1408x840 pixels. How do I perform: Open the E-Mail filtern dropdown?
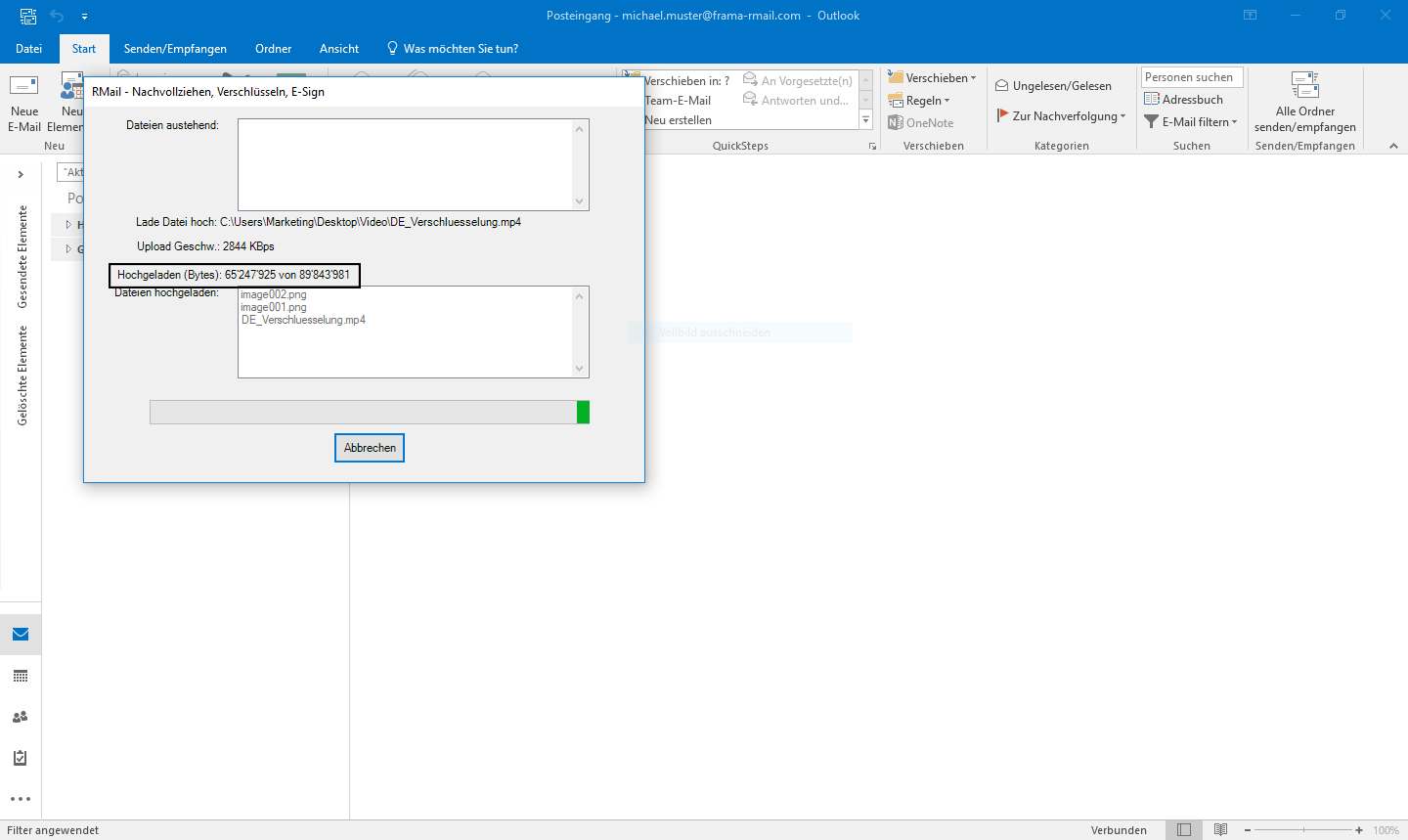click(1191, 122)
